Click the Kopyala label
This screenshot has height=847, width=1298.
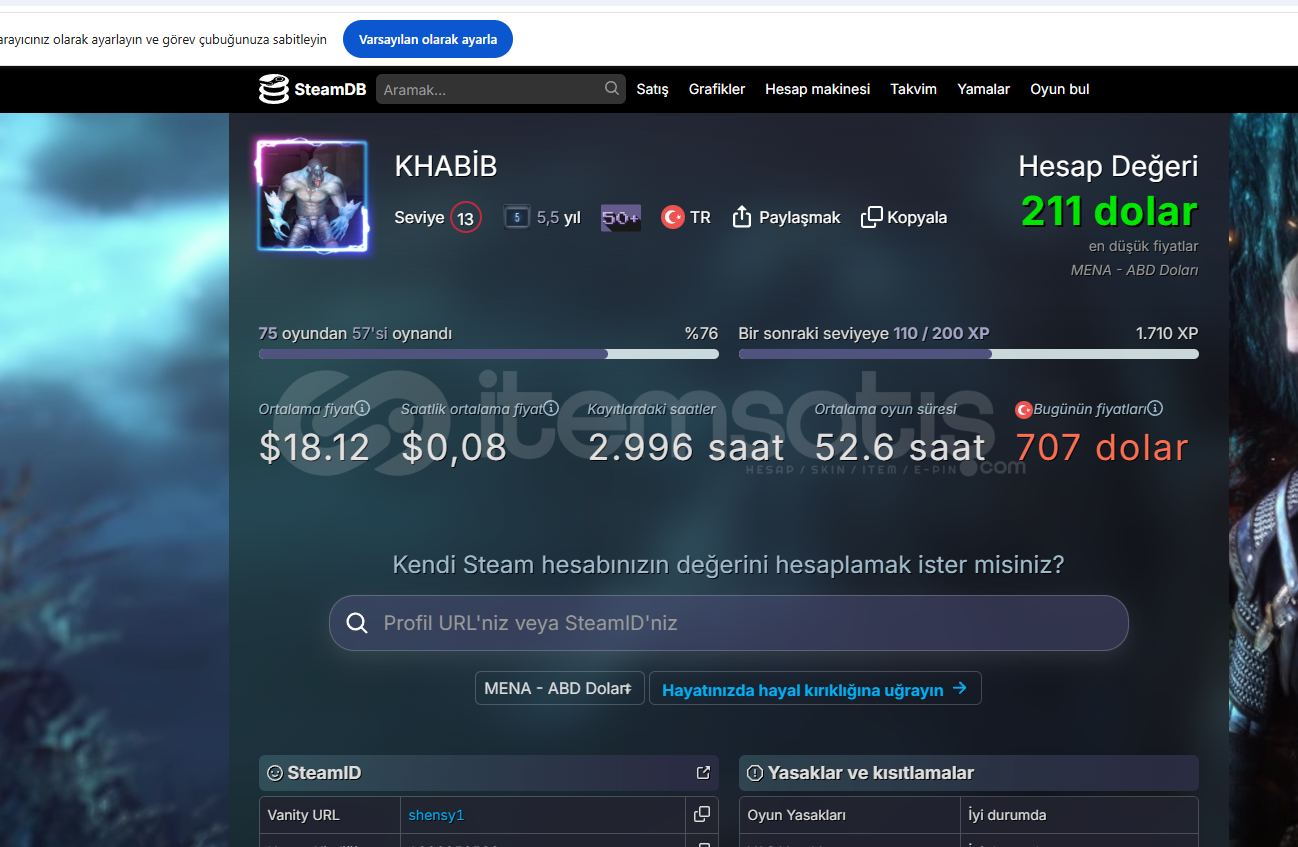[x=917, y=217]
